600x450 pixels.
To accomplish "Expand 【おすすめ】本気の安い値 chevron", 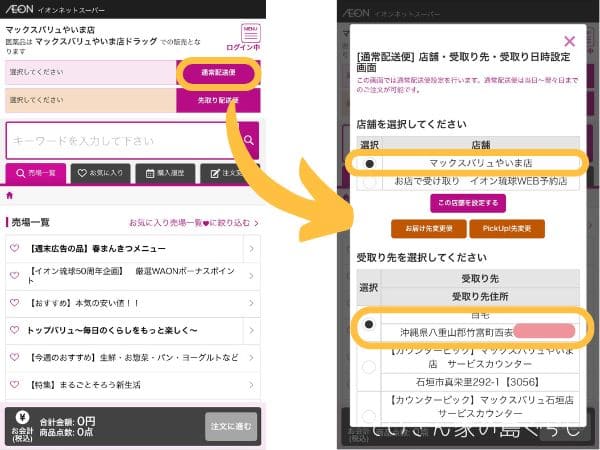I will click(x=251, y=303).
